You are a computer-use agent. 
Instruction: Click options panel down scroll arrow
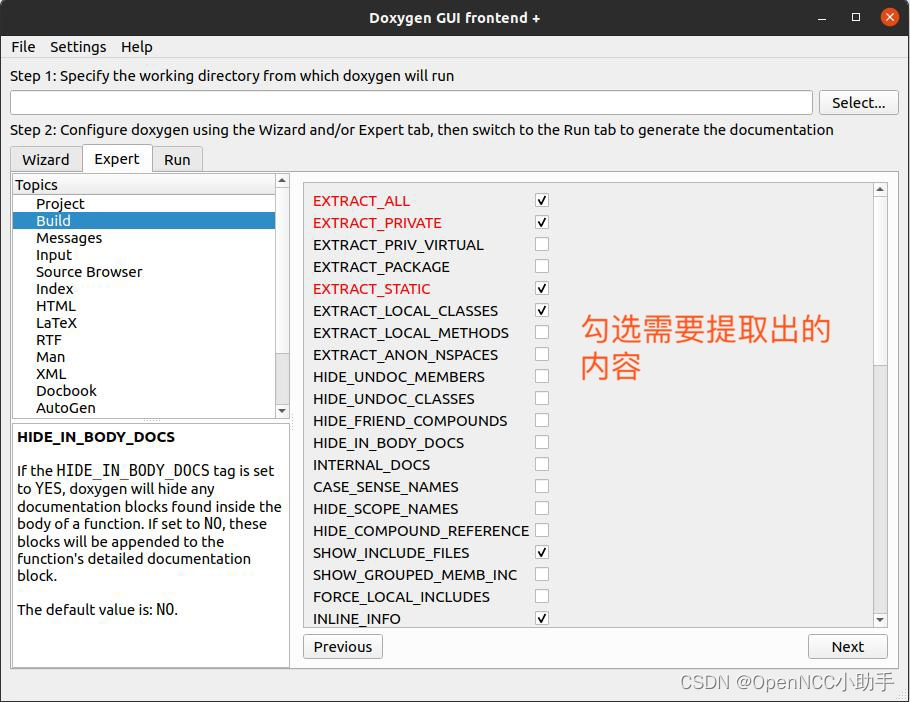click(x=880, y=620)
